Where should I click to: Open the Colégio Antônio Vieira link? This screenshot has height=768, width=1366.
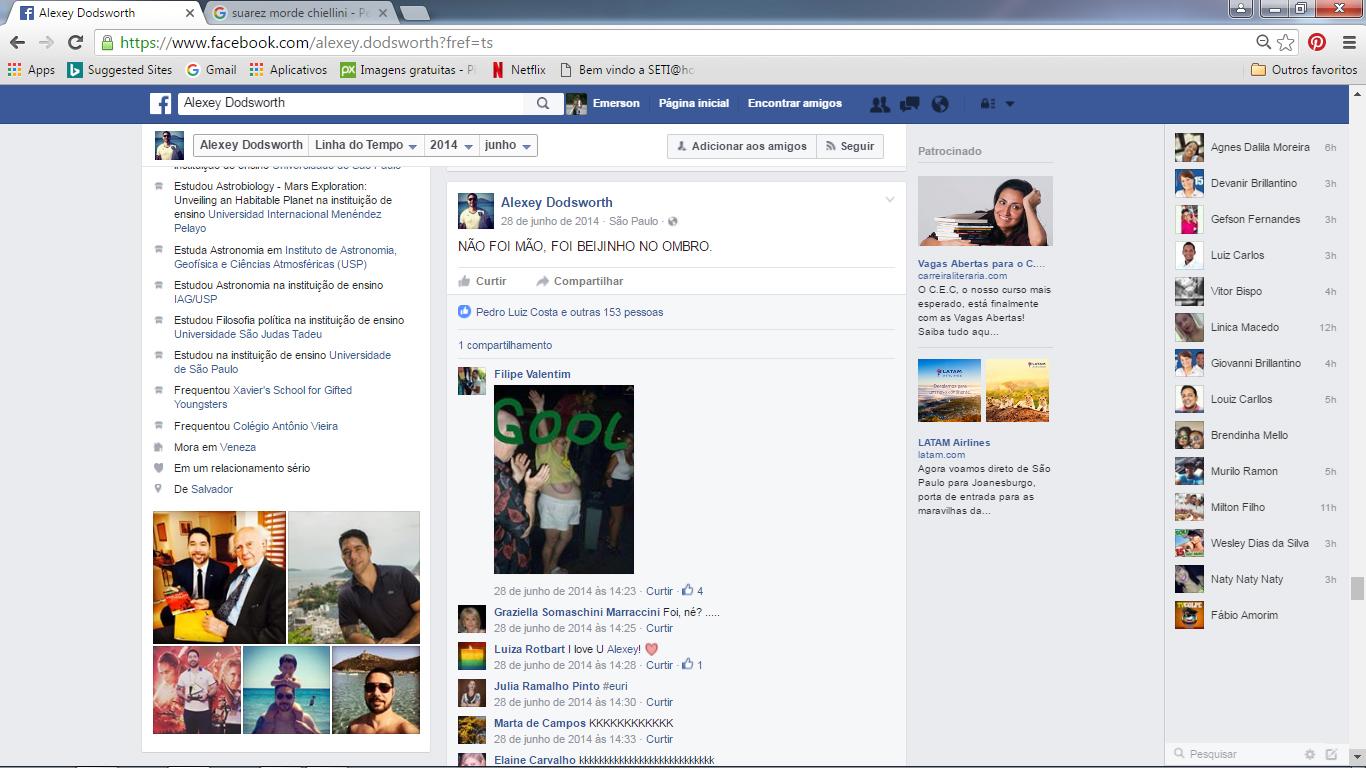click(x=286, y=426)
